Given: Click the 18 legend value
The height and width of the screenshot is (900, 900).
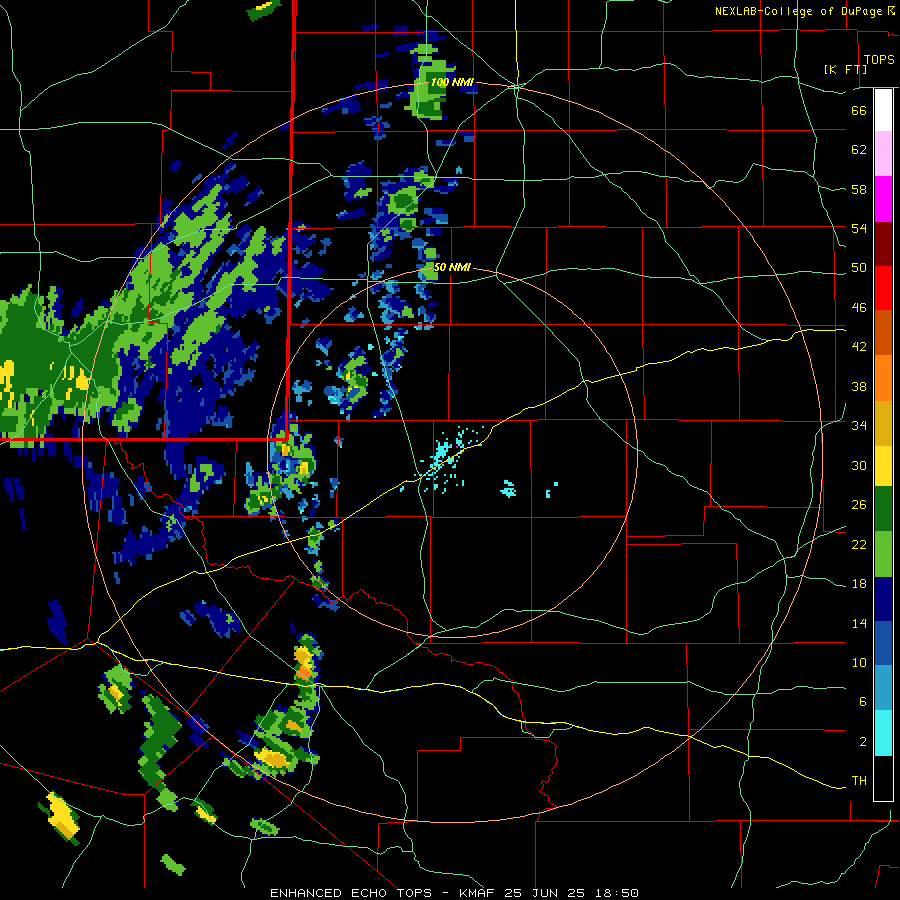Looking at the screenshot, I should (859, 584).
